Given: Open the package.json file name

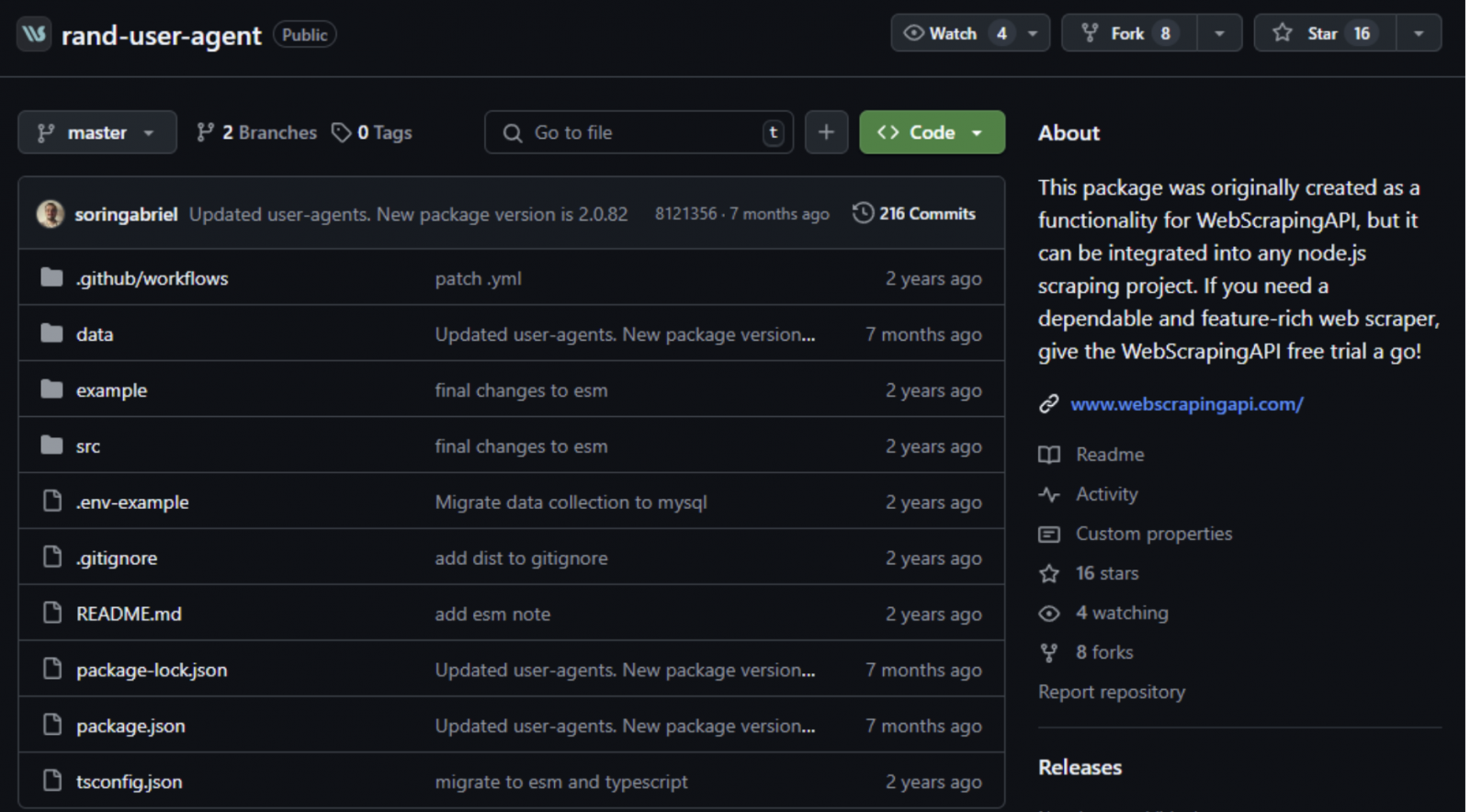Looking at the screenshot, I should click(130, 727).
